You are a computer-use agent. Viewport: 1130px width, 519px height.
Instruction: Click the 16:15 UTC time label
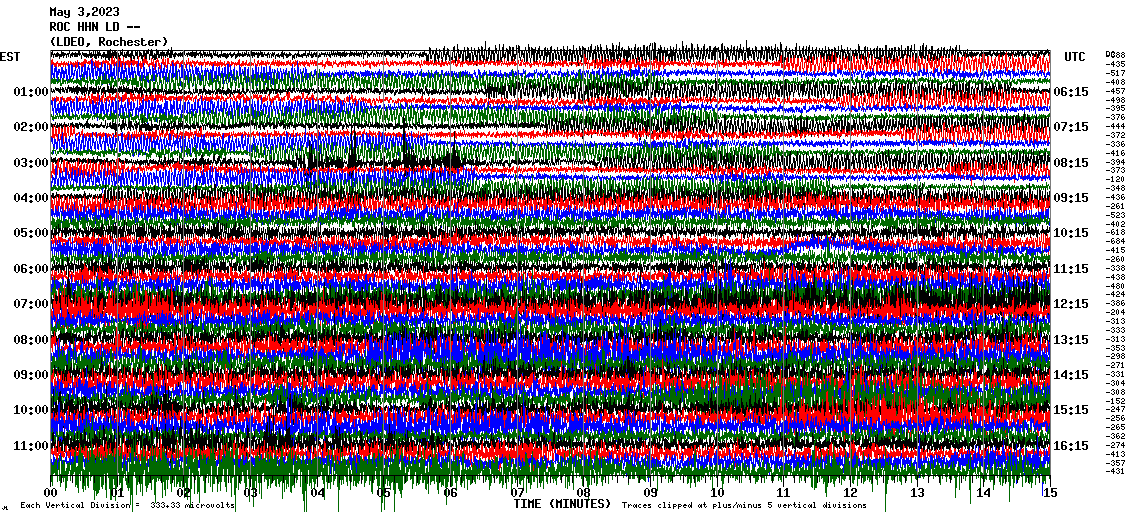click(1071, 446)
